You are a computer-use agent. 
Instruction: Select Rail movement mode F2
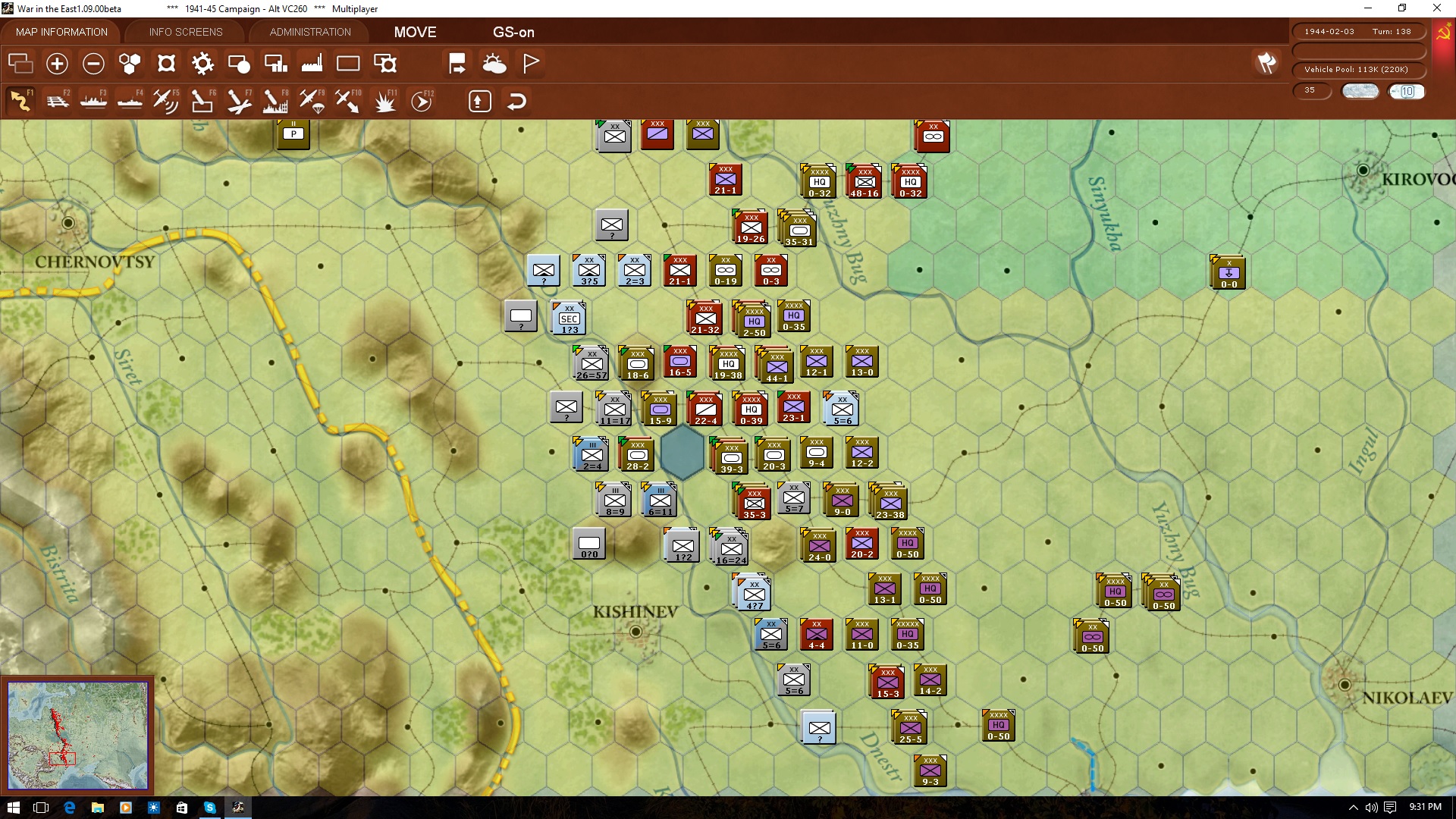[x=58, y=101]
